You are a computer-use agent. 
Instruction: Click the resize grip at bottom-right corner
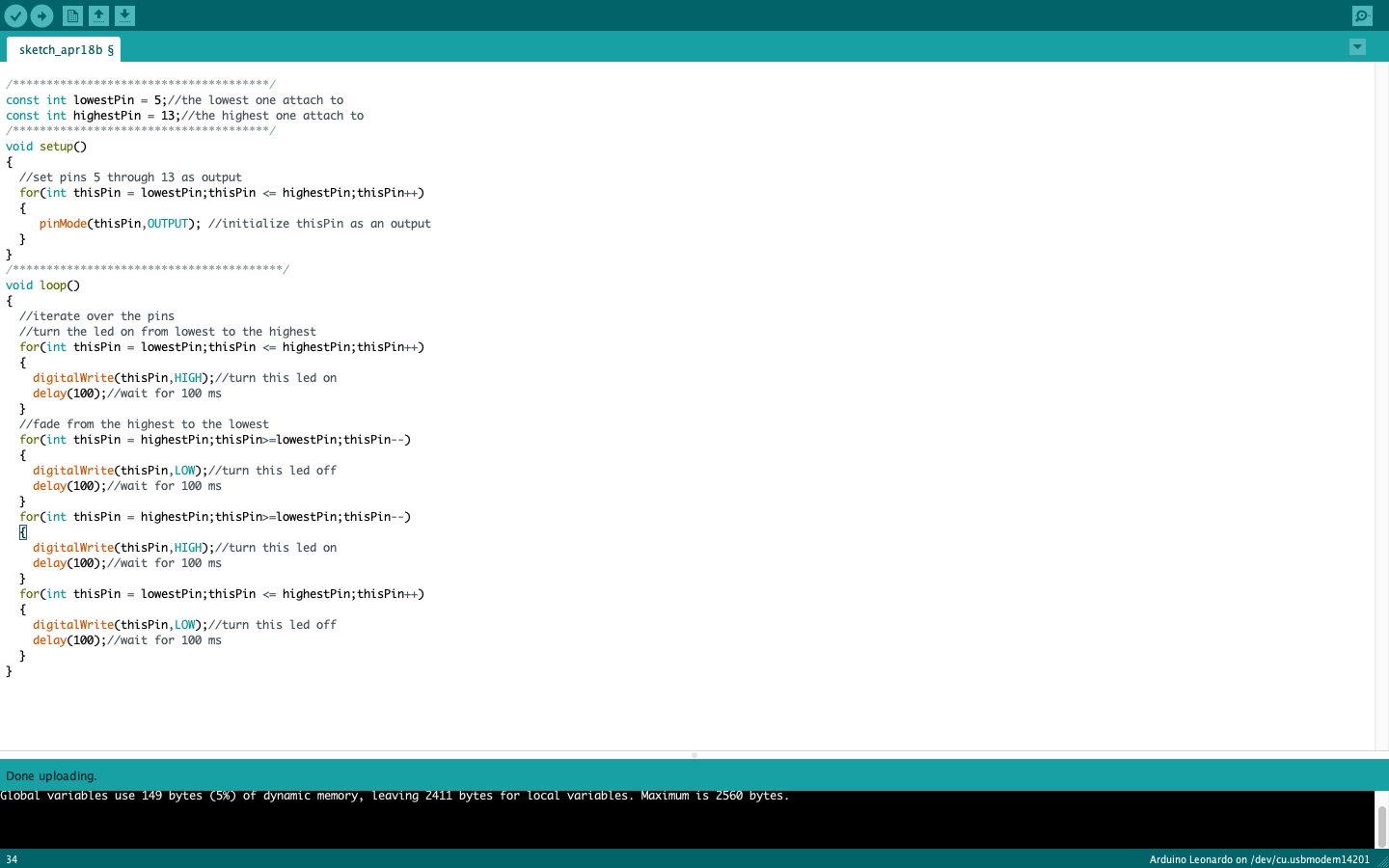coord(1382,860)
